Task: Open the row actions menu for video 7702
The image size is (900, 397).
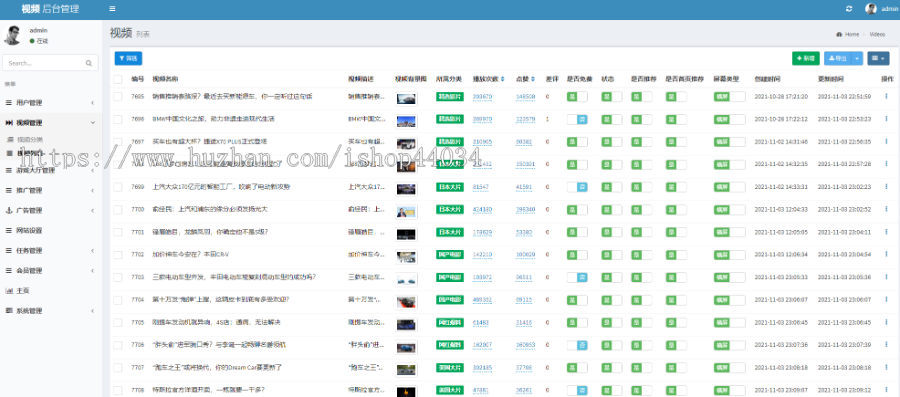Action: [x=887, y=255]
